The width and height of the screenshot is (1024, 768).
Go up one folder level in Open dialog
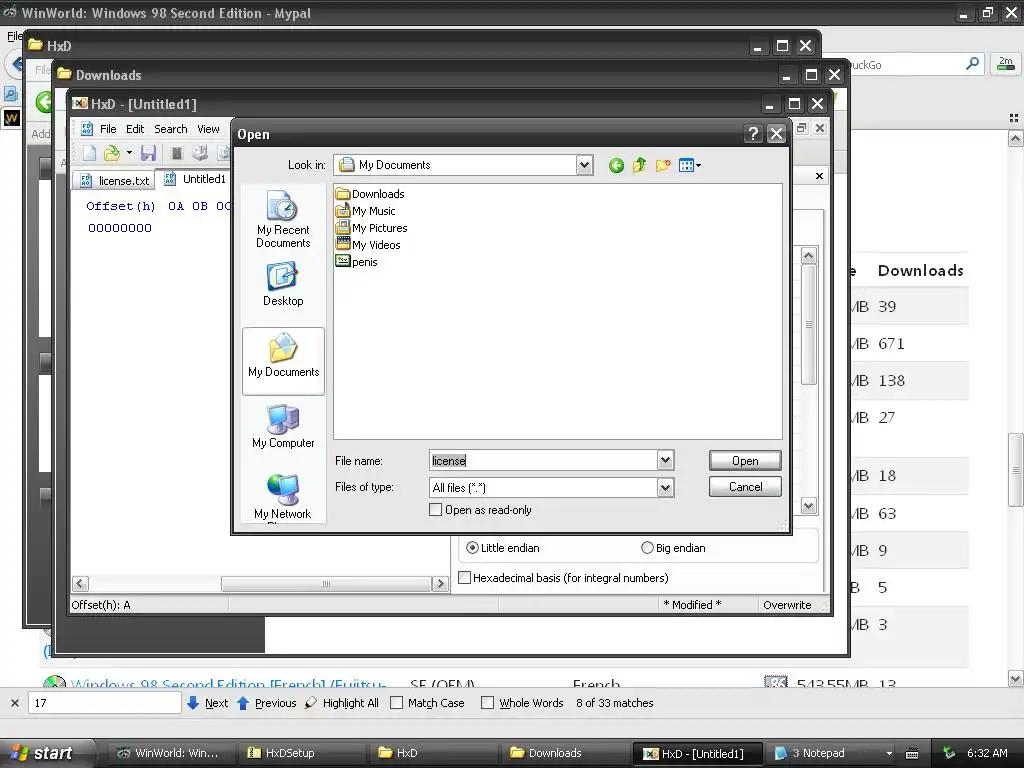click(x=639, y=165)
